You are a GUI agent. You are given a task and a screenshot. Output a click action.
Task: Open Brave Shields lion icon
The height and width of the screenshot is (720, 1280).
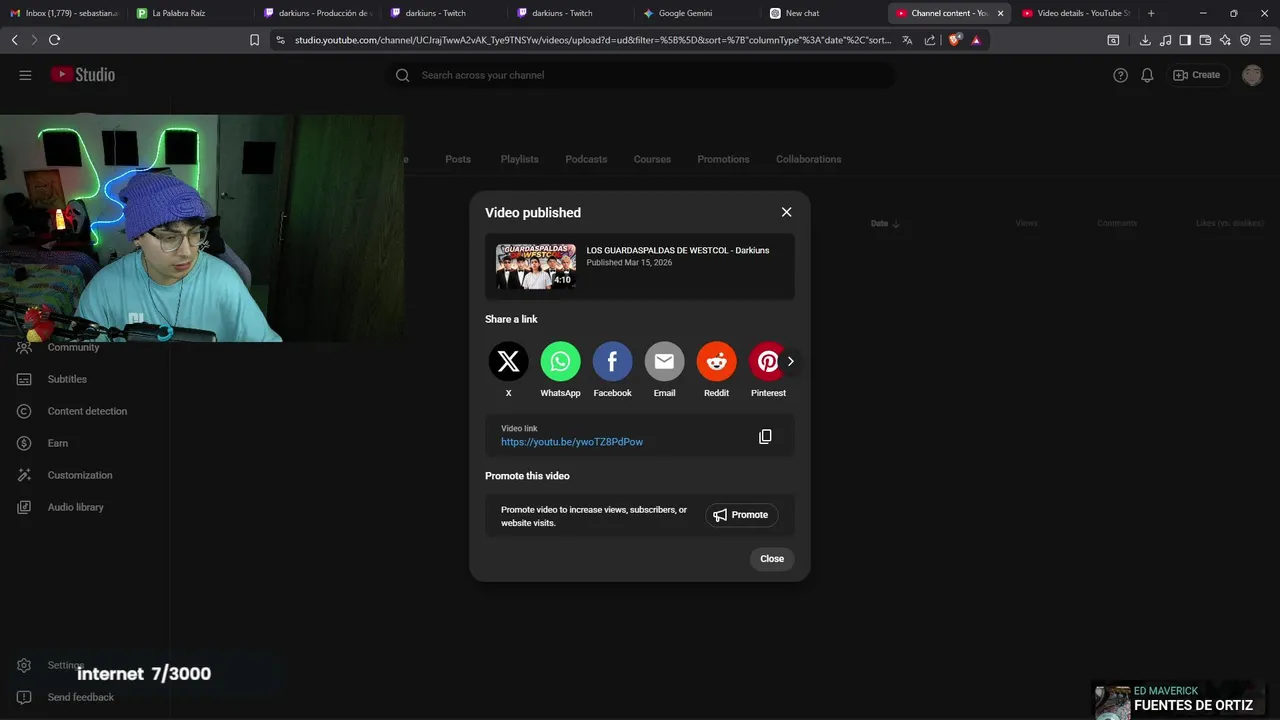(954, 40)
